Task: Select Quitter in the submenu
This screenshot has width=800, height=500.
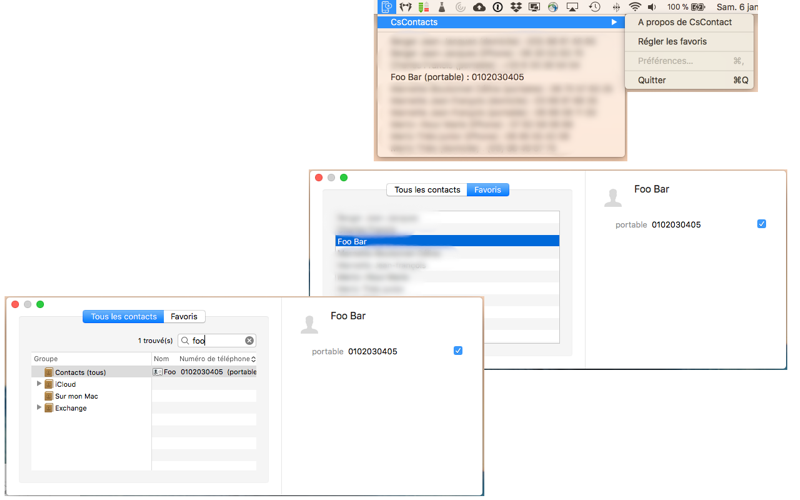Action: (x=689, y=80)
